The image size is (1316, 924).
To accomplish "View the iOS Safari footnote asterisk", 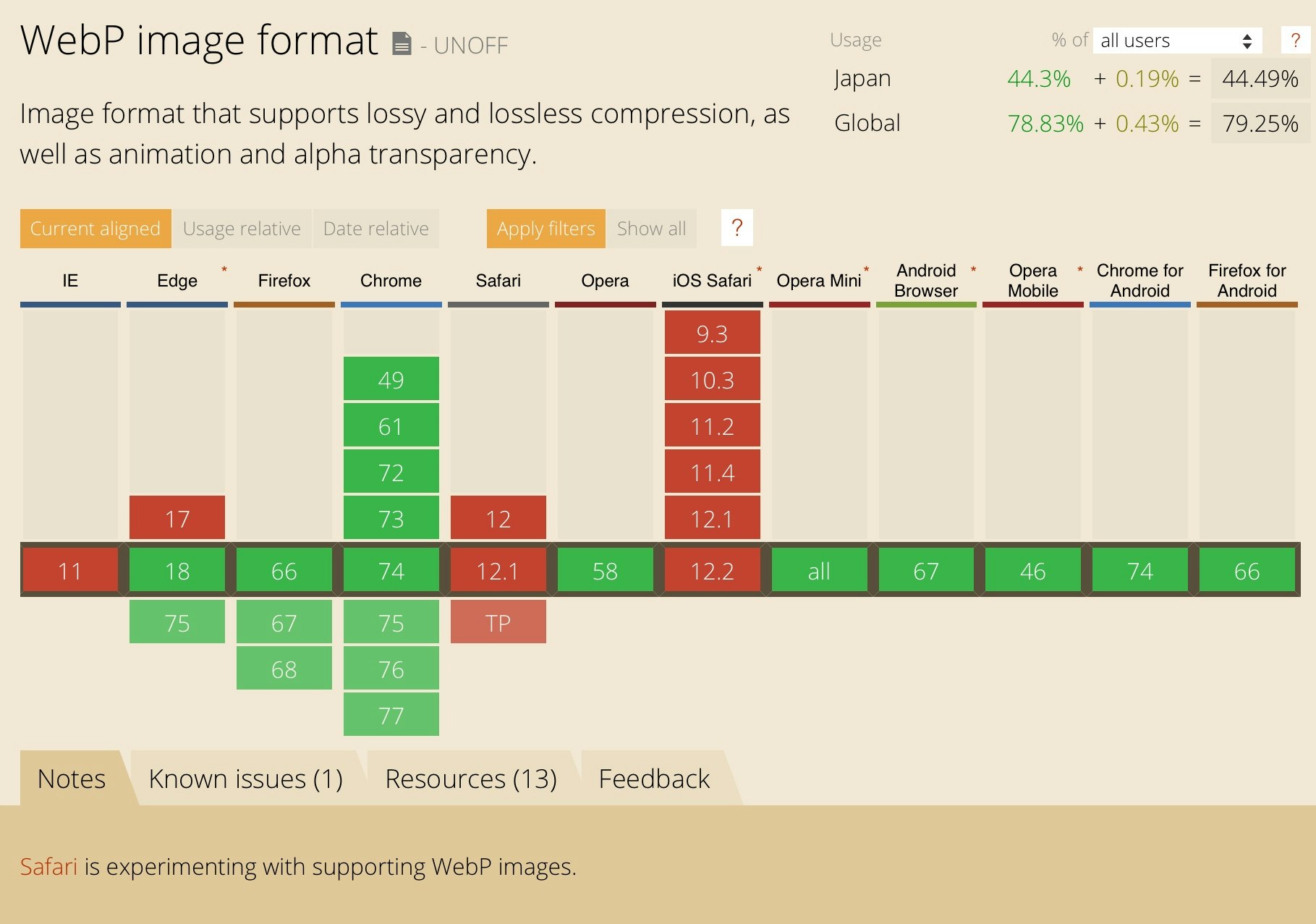I will pyautogui.click(x=758, y=268).
